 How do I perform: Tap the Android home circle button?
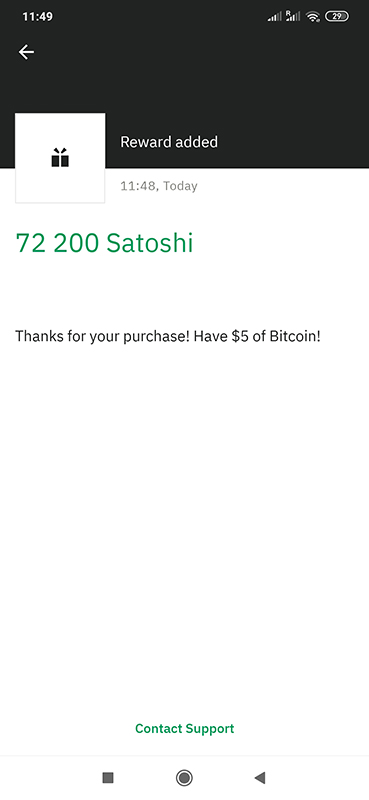(x=184, y=778)
